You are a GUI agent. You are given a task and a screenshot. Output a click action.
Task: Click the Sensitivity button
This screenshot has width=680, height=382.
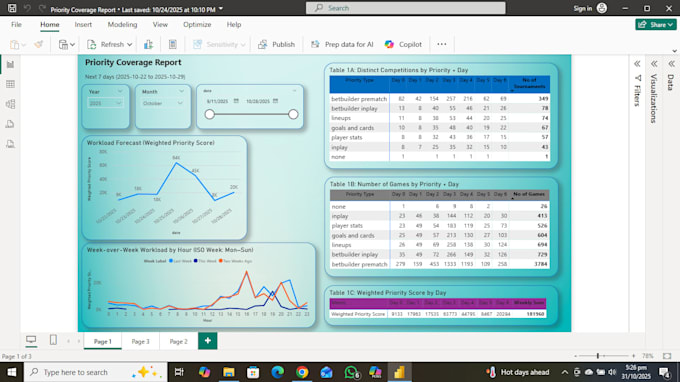click(219, 45)
